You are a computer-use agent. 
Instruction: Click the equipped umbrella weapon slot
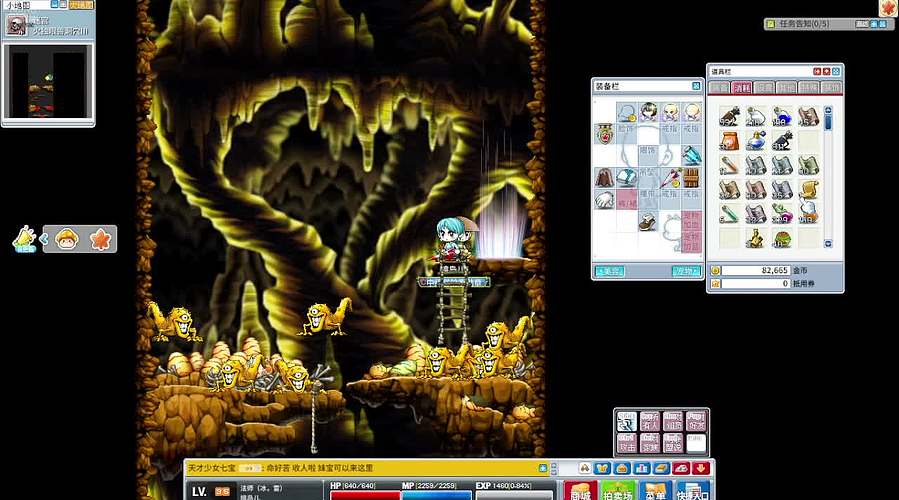pyautogui.click(x=670, y=178)
